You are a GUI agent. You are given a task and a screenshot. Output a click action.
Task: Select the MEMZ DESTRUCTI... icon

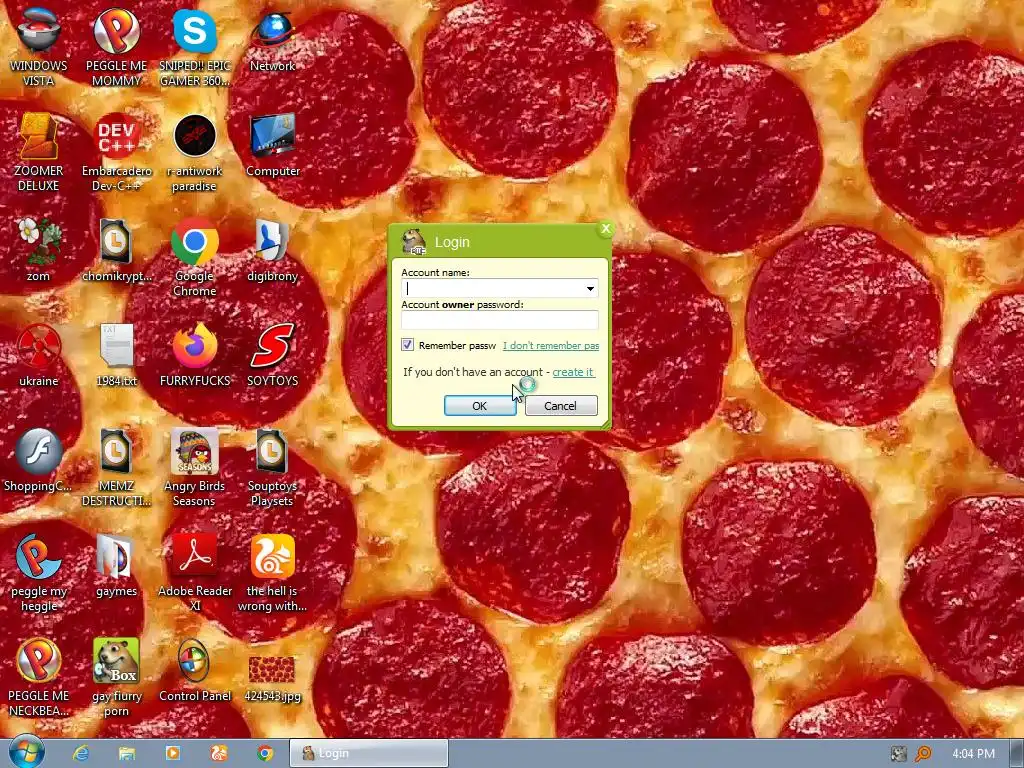pos(116,466)
